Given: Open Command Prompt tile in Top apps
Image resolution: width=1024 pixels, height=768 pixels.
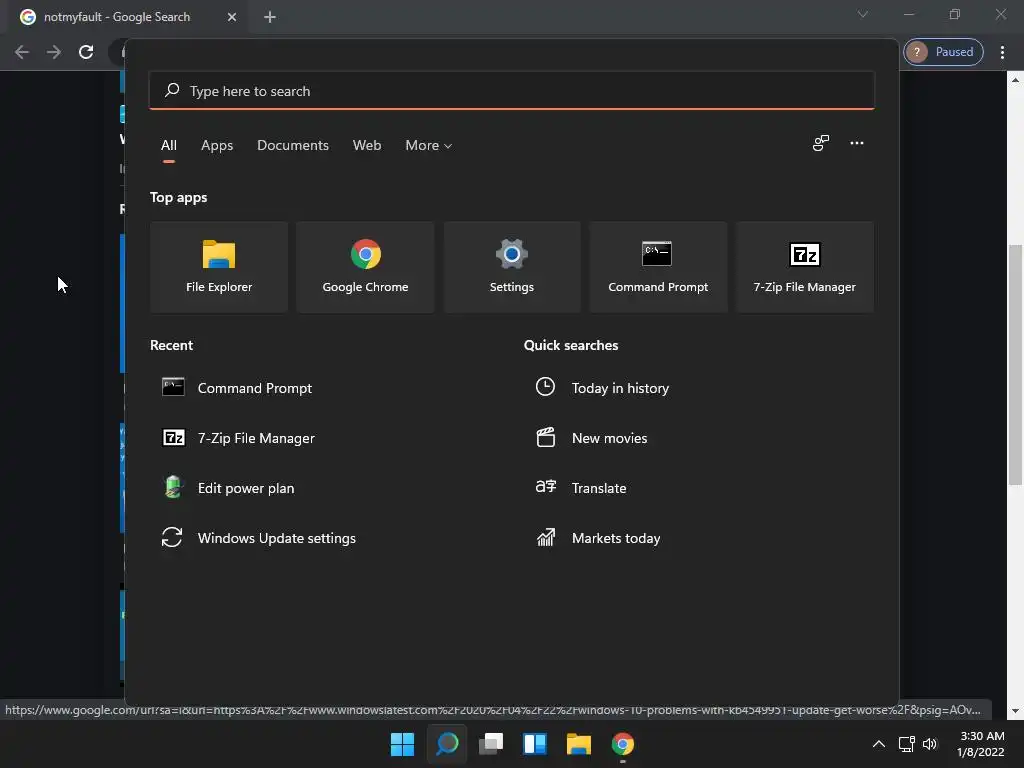Looking at the screenshot, I should tap(658, 267).
